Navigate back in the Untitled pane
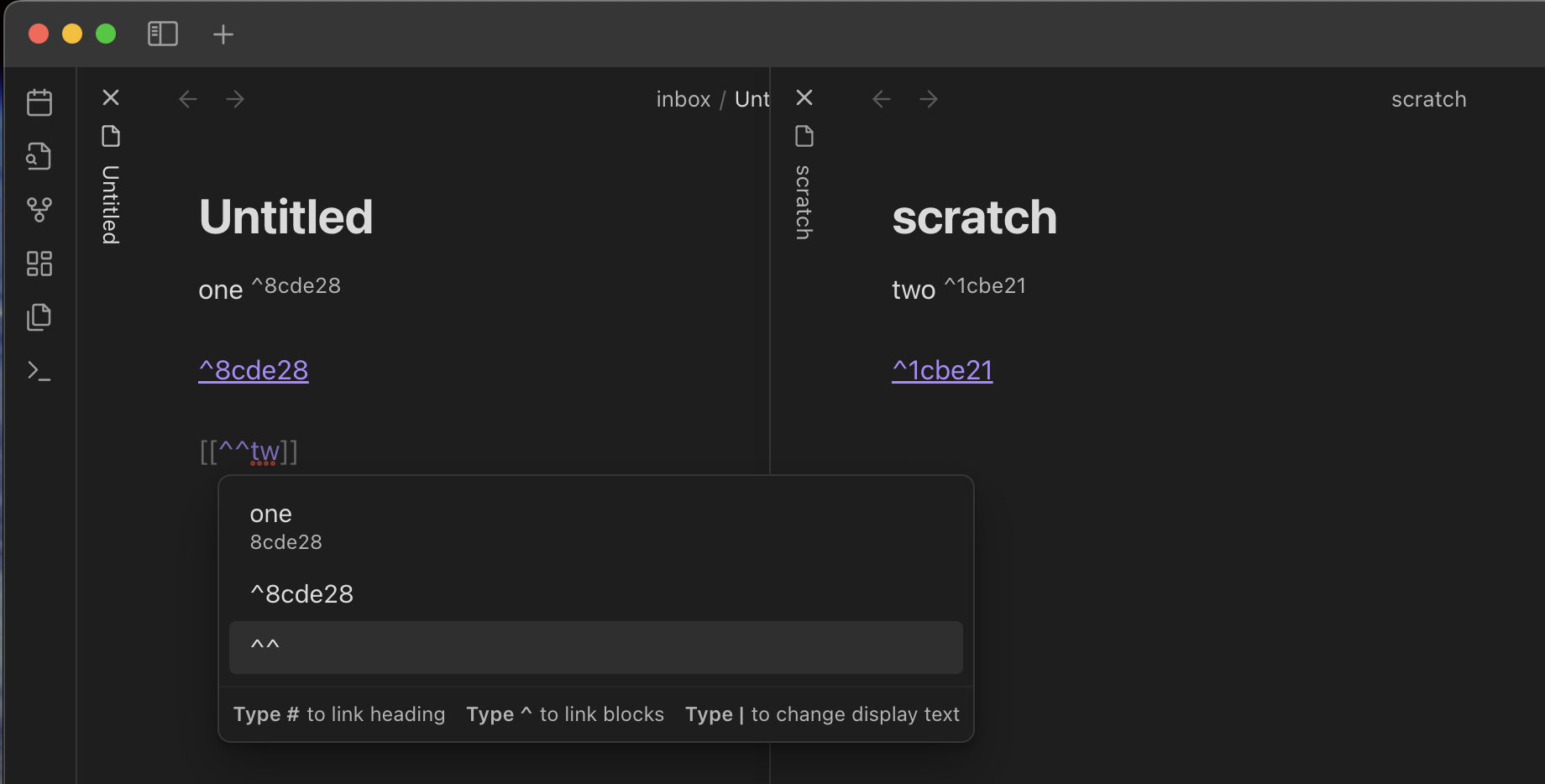The width and height of the screenshot is (1545, 784). coord(188,99)
